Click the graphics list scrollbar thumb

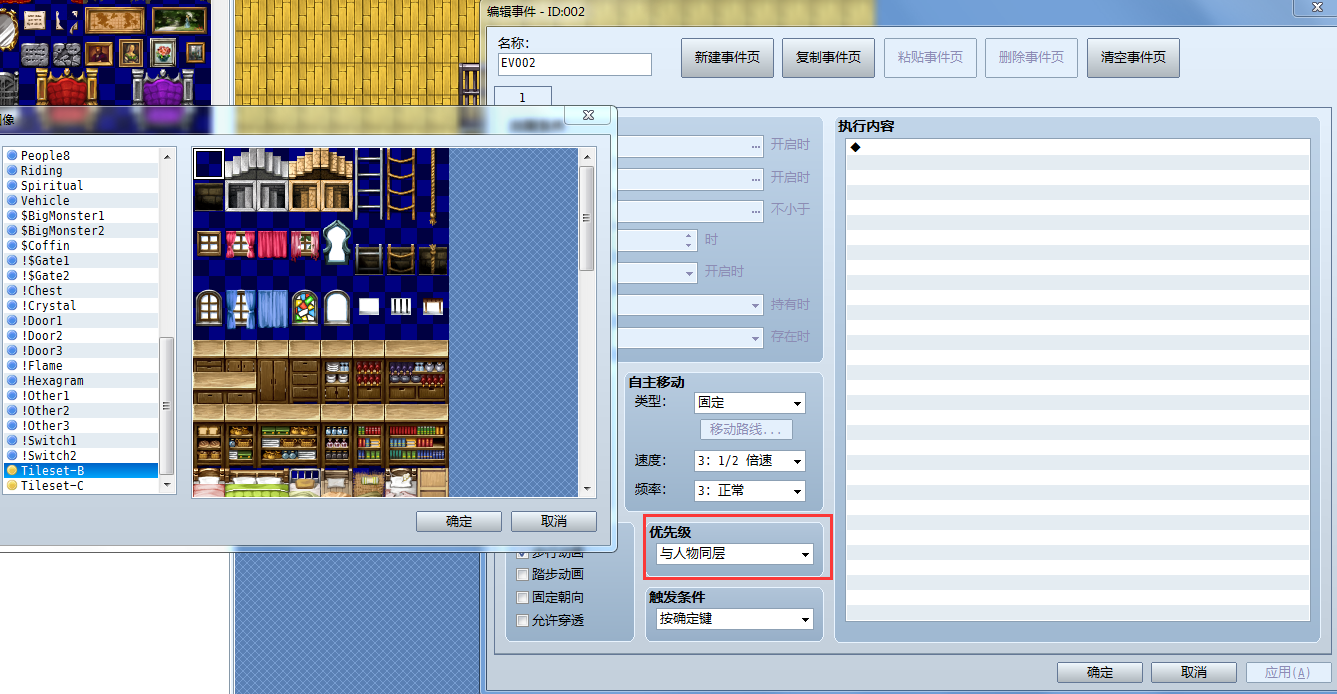tap(167, 405)
